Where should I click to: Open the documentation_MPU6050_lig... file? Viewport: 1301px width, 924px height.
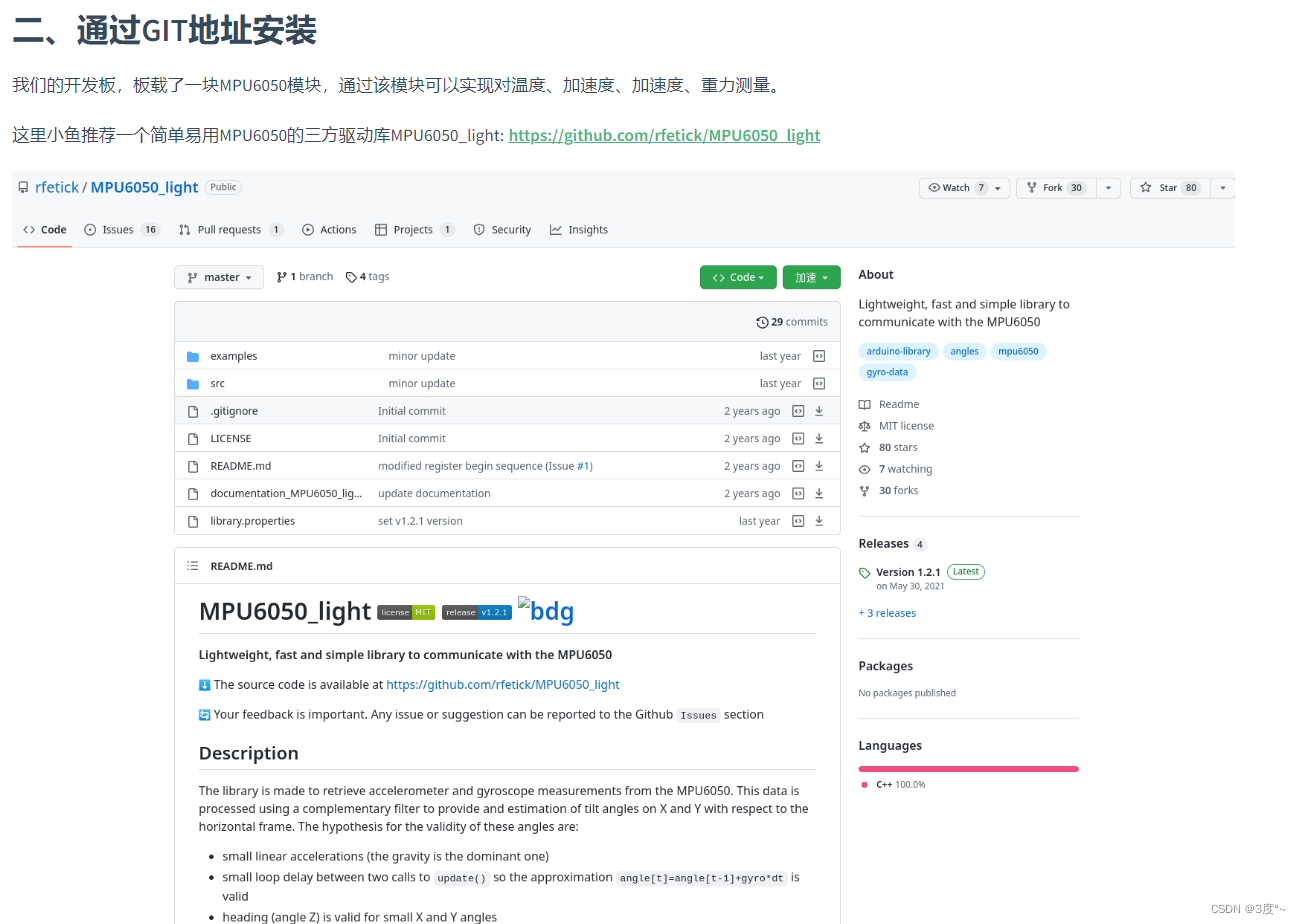tap(286, 493)
